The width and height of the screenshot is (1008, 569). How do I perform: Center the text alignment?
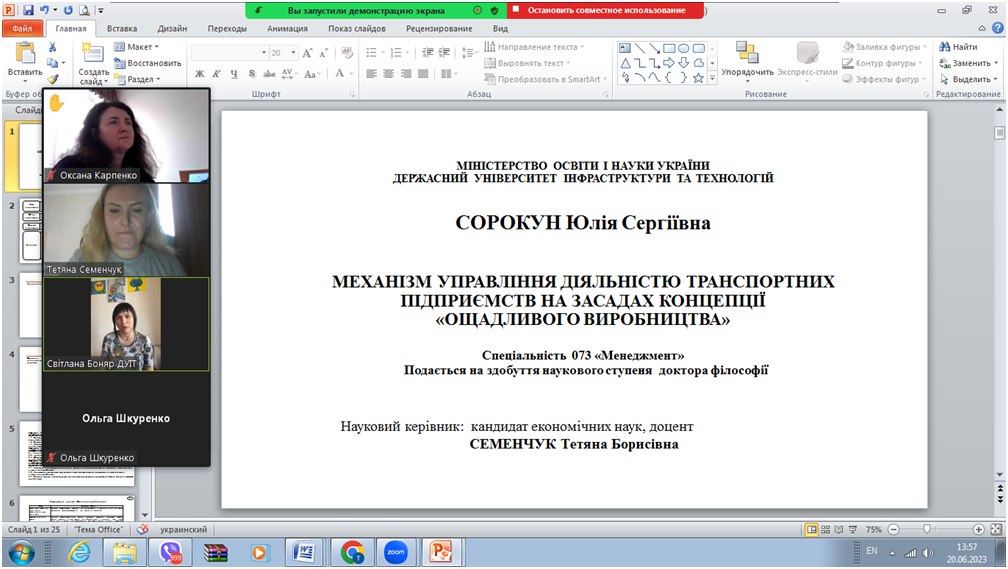coord(388,74)
